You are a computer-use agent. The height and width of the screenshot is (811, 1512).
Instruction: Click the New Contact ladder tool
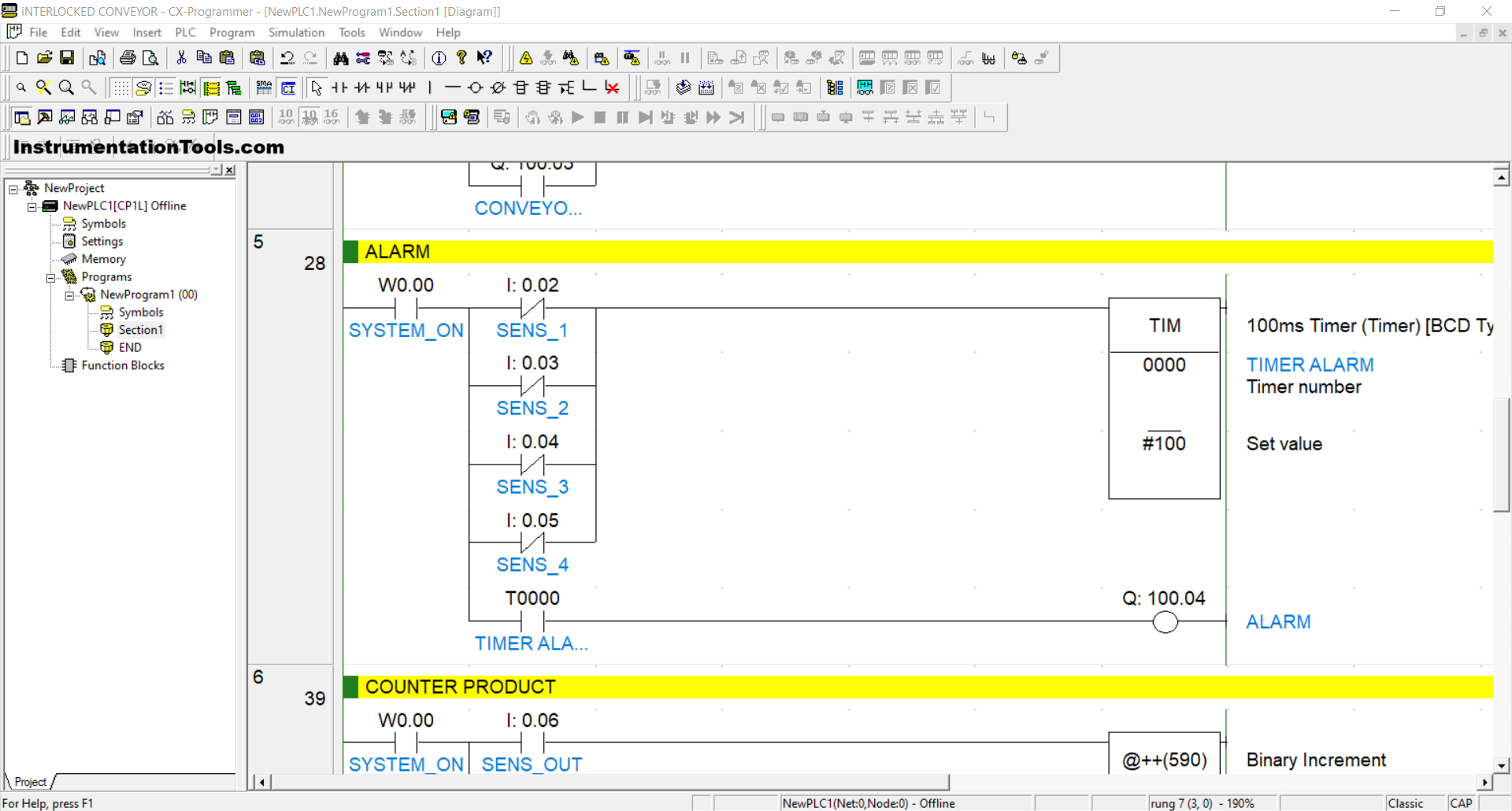click(x=339, y=87)
